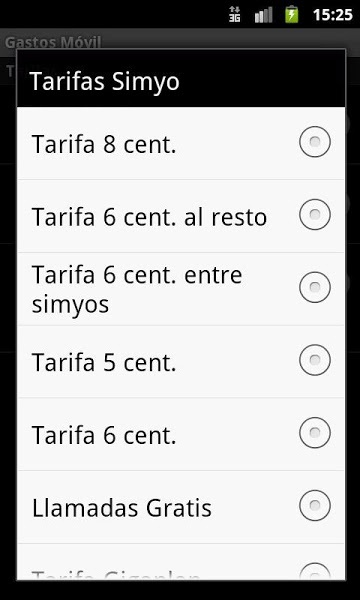The image size is (360, 600).
Task: Tap the 15:25 clock in status bar
Action: click(x=332, y=15)
